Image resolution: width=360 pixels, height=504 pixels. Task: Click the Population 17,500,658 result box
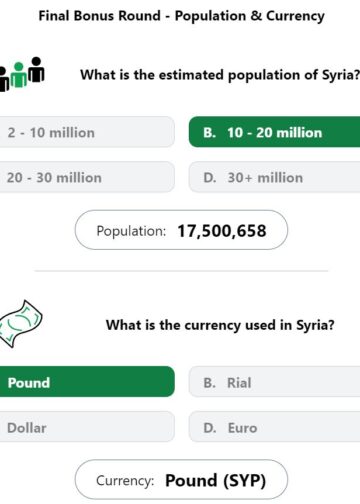coord(181,230)
